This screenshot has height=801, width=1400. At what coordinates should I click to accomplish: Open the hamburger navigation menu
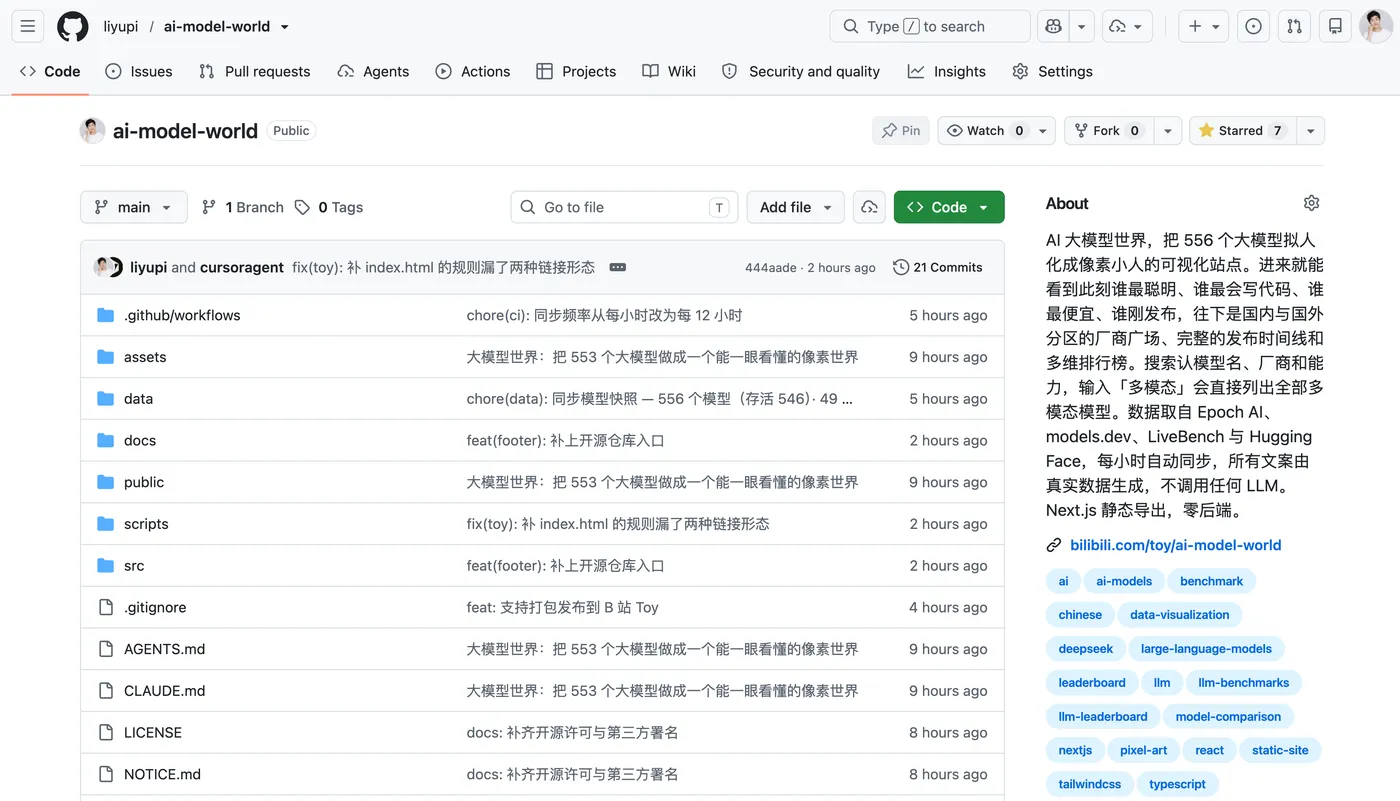coord(28,27)
